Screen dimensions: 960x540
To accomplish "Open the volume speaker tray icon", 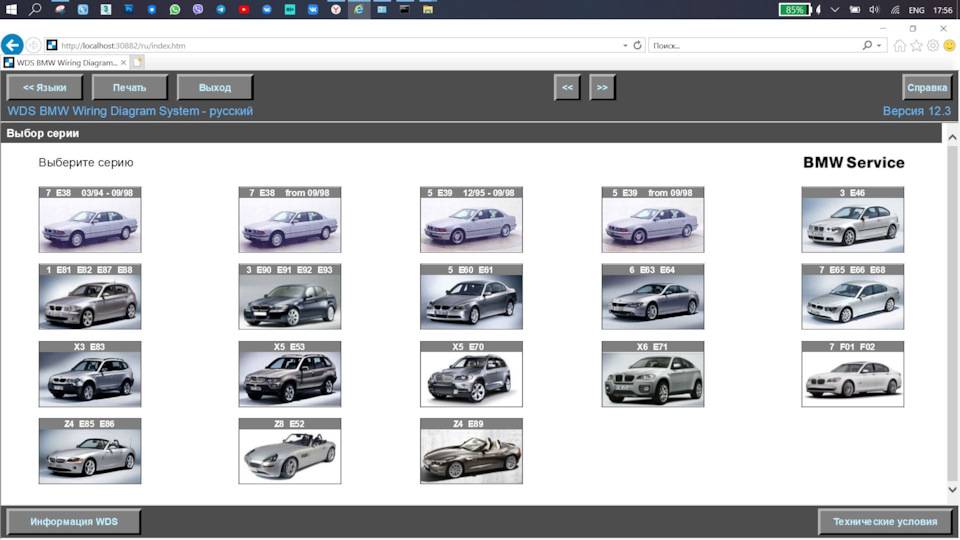I will pyautogui.click(x=874, y=10).
